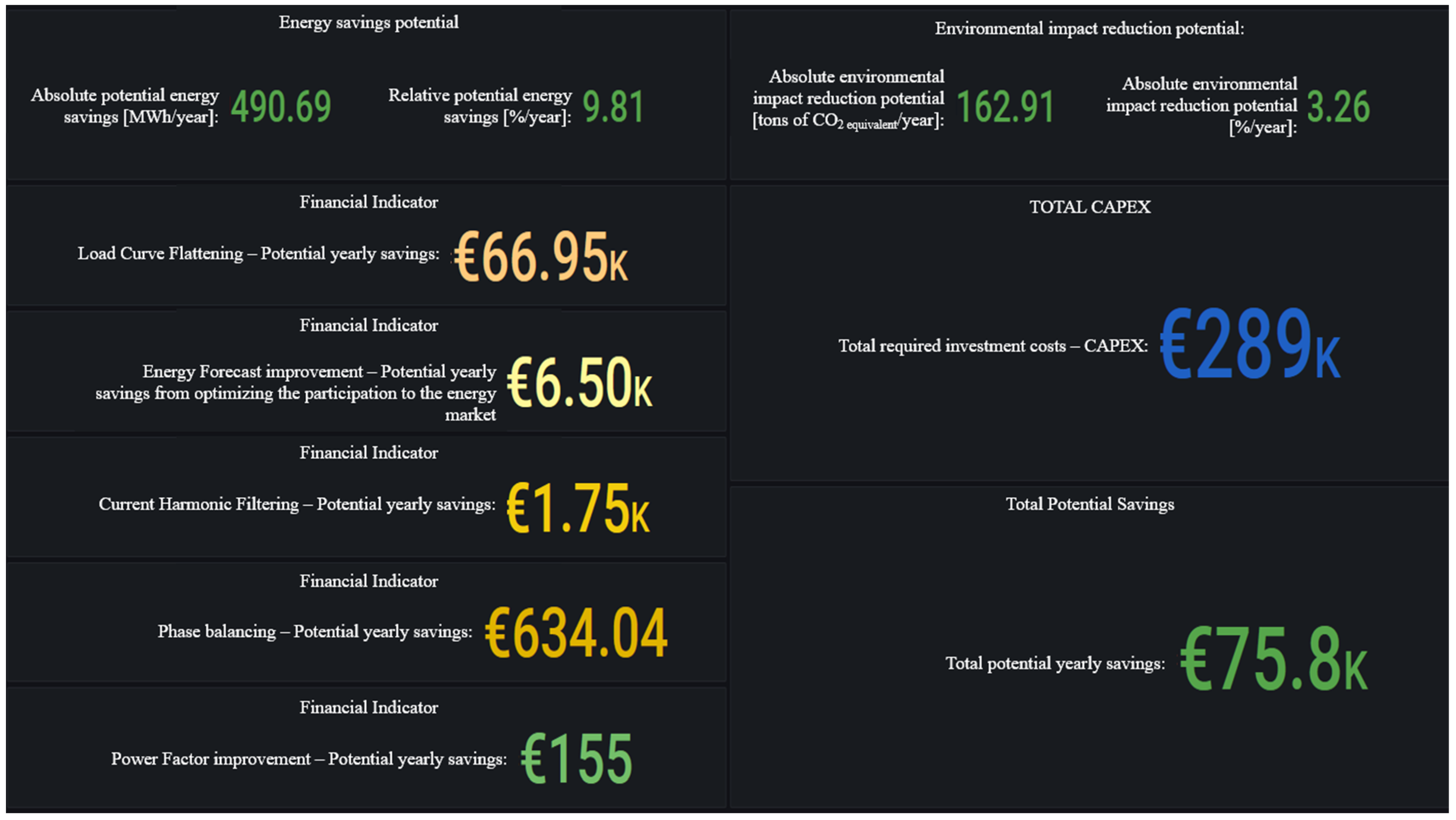Open Financial Indicator title above Current Harmonic Filtering

368,453
